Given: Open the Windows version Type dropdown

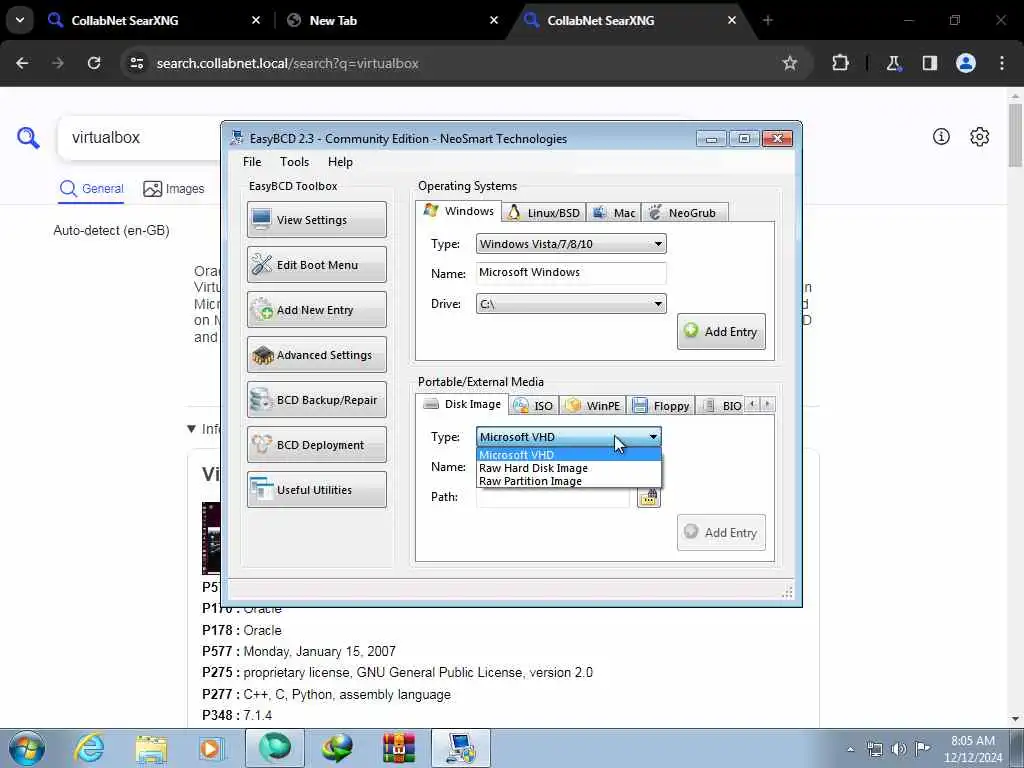Looking at the screenshot, I should pyautogui.click(x=571, y=244).
